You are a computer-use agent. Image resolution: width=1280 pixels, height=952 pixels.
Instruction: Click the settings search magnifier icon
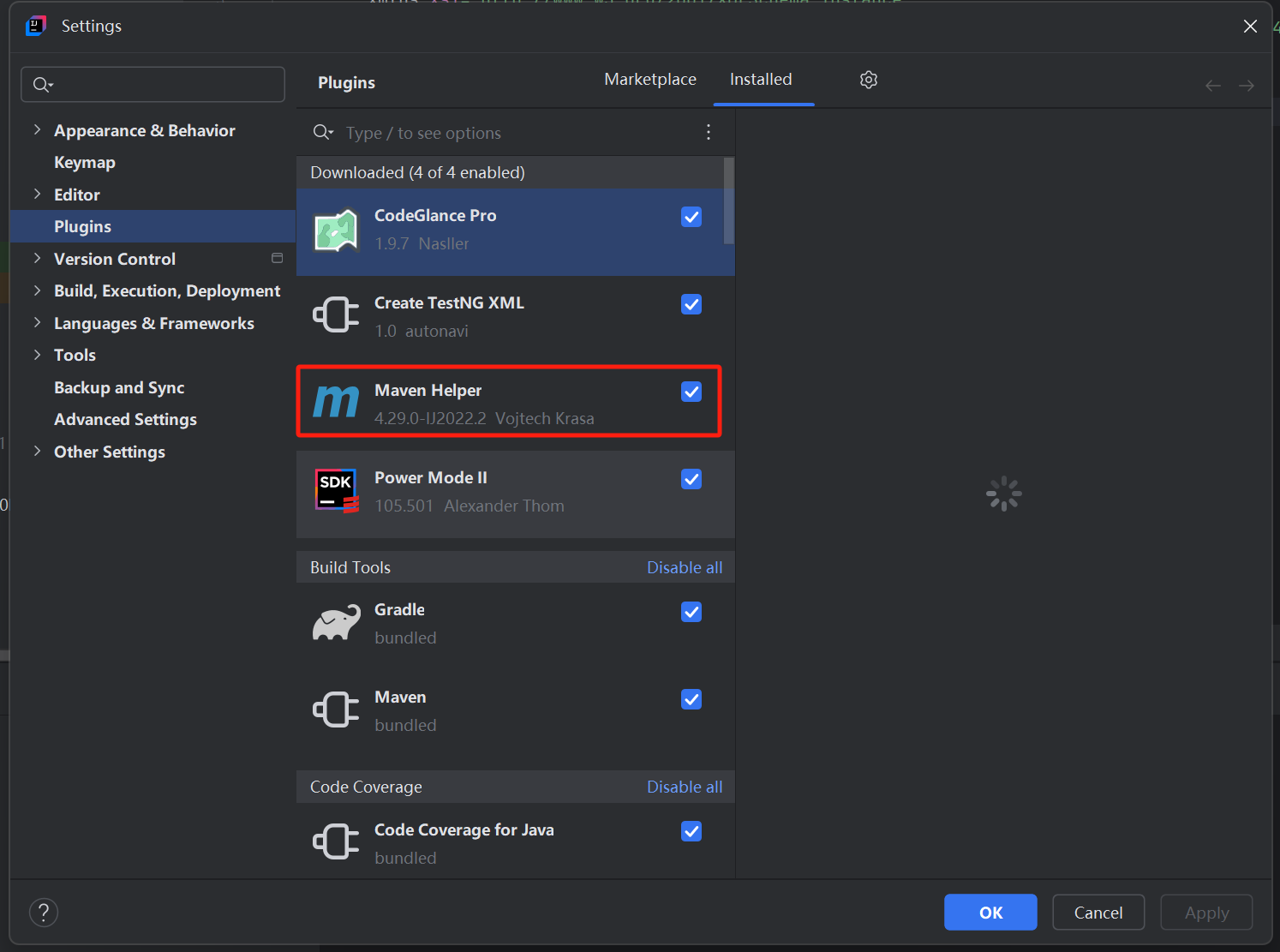pyautogui.click(x=42, y=84)
